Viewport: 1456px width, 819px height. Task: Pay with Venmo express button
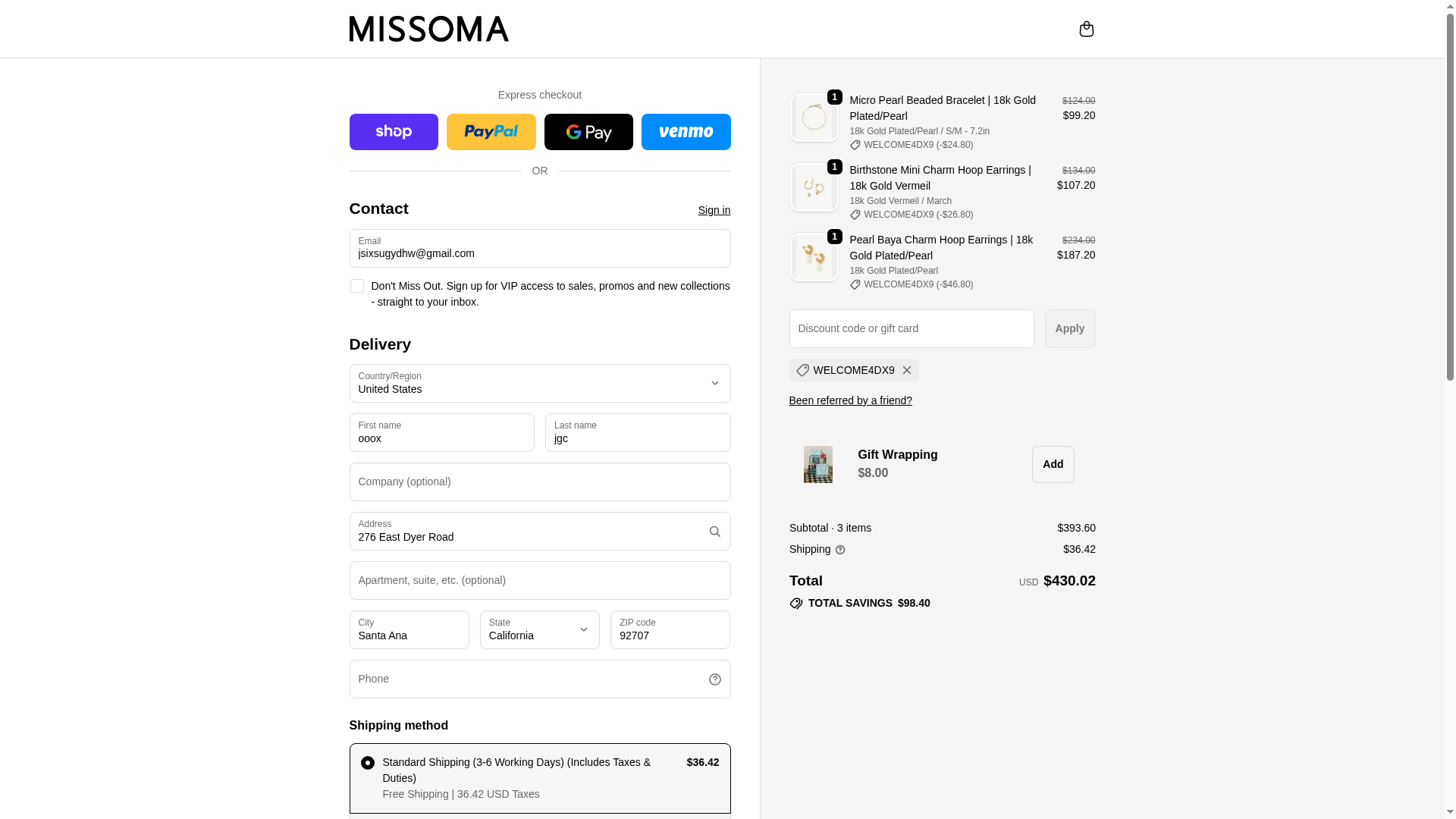pos(686,132)
